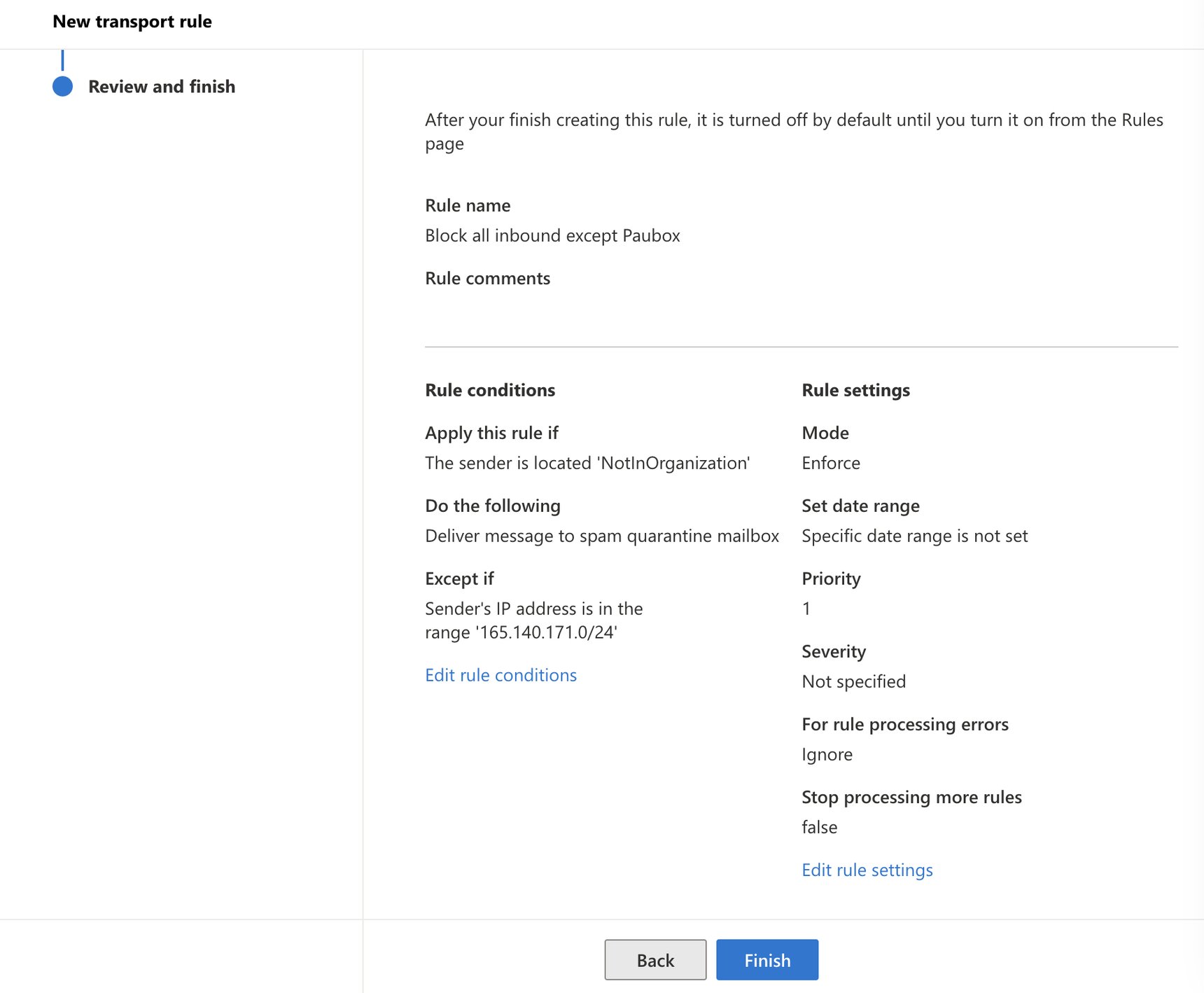Click the New transport rule title
The height and width of the screenshot is (993, 1204).
pos(132,21)
